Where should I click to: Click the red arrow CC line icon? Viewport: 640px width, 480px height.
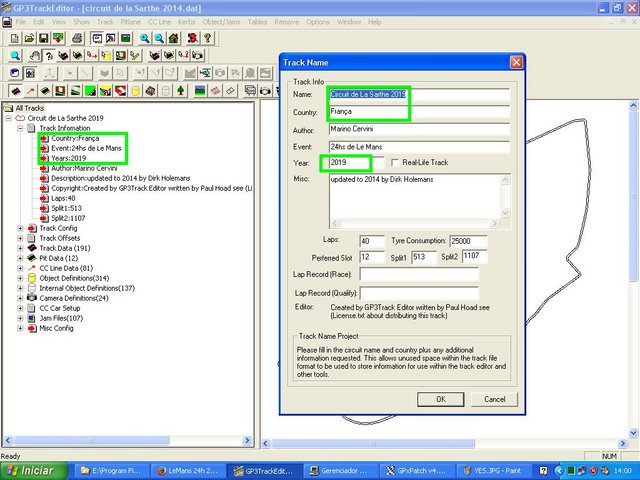point(30,90)
